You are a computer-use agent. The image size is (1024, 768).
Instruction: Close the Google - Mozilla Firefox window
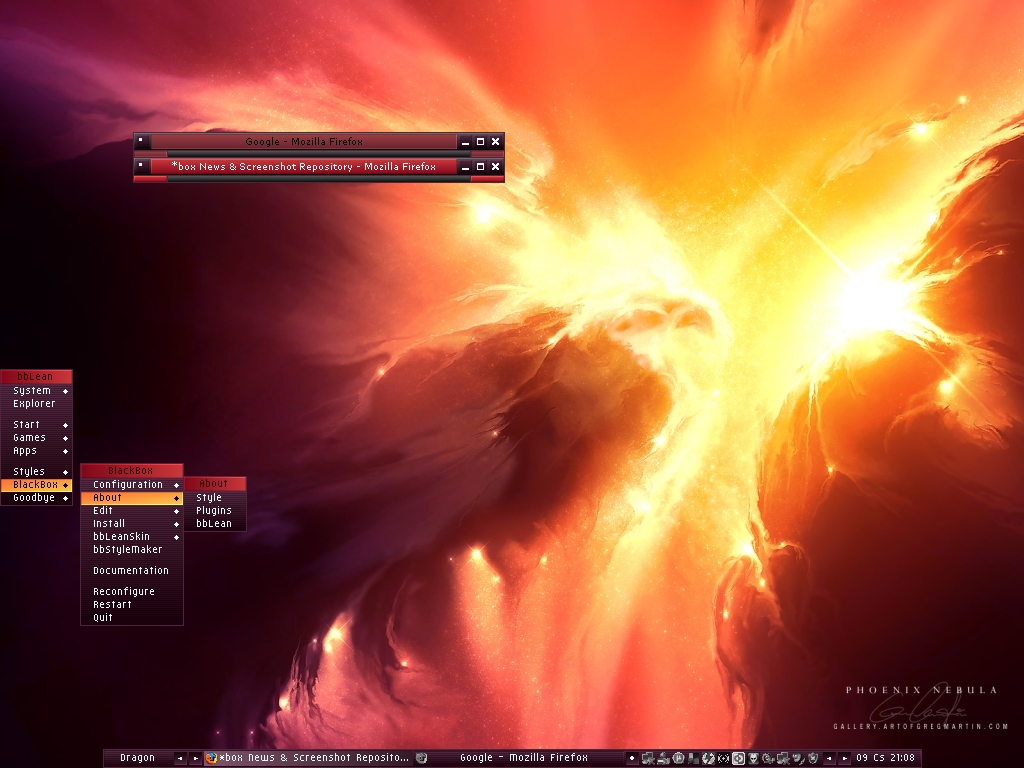coord(496,142)
